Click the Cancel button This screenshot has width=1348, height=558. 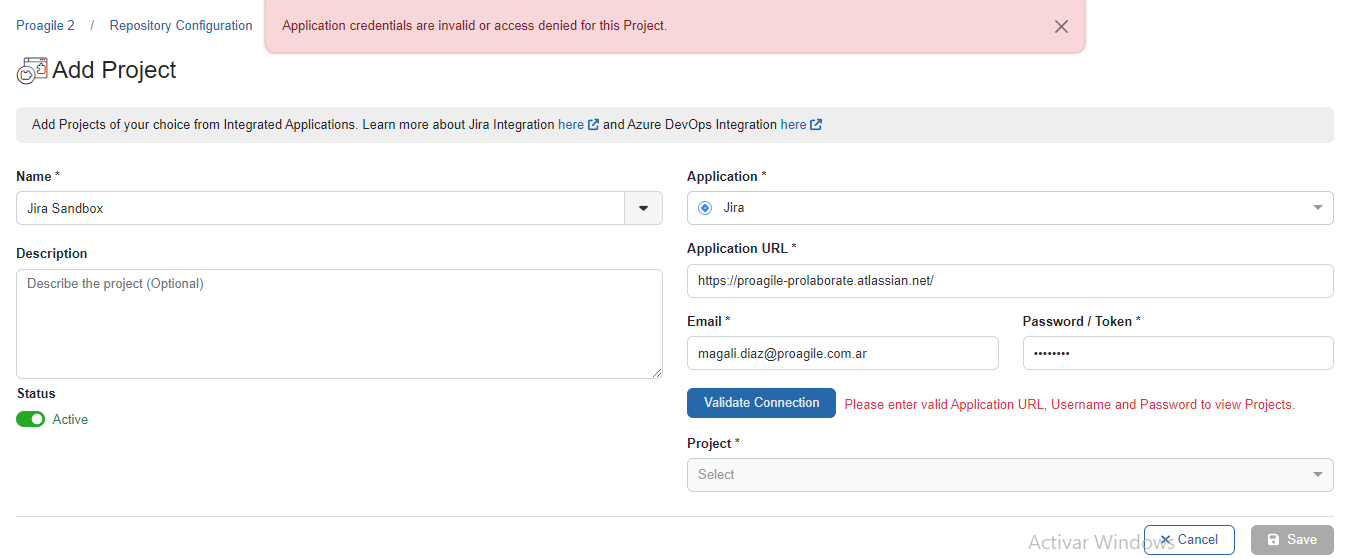1189,540
